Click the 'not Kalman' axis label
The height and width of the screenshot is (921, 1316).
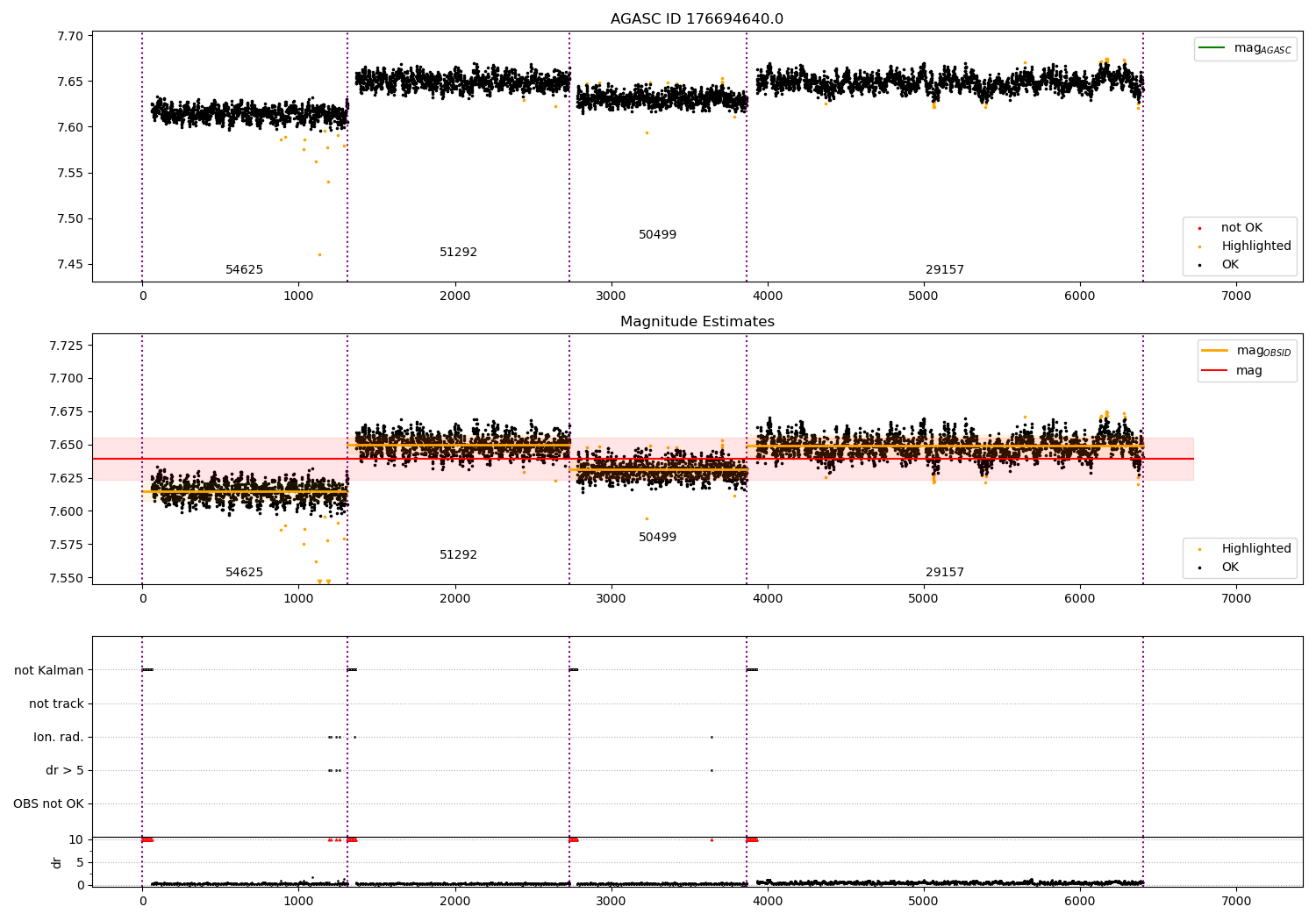click(49, 670)
